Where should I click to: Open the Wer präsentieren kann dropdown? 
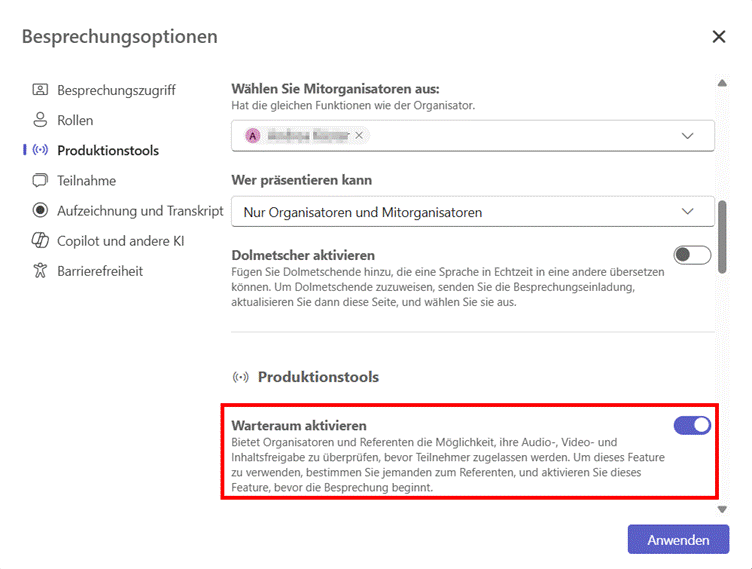pos(473,212)
